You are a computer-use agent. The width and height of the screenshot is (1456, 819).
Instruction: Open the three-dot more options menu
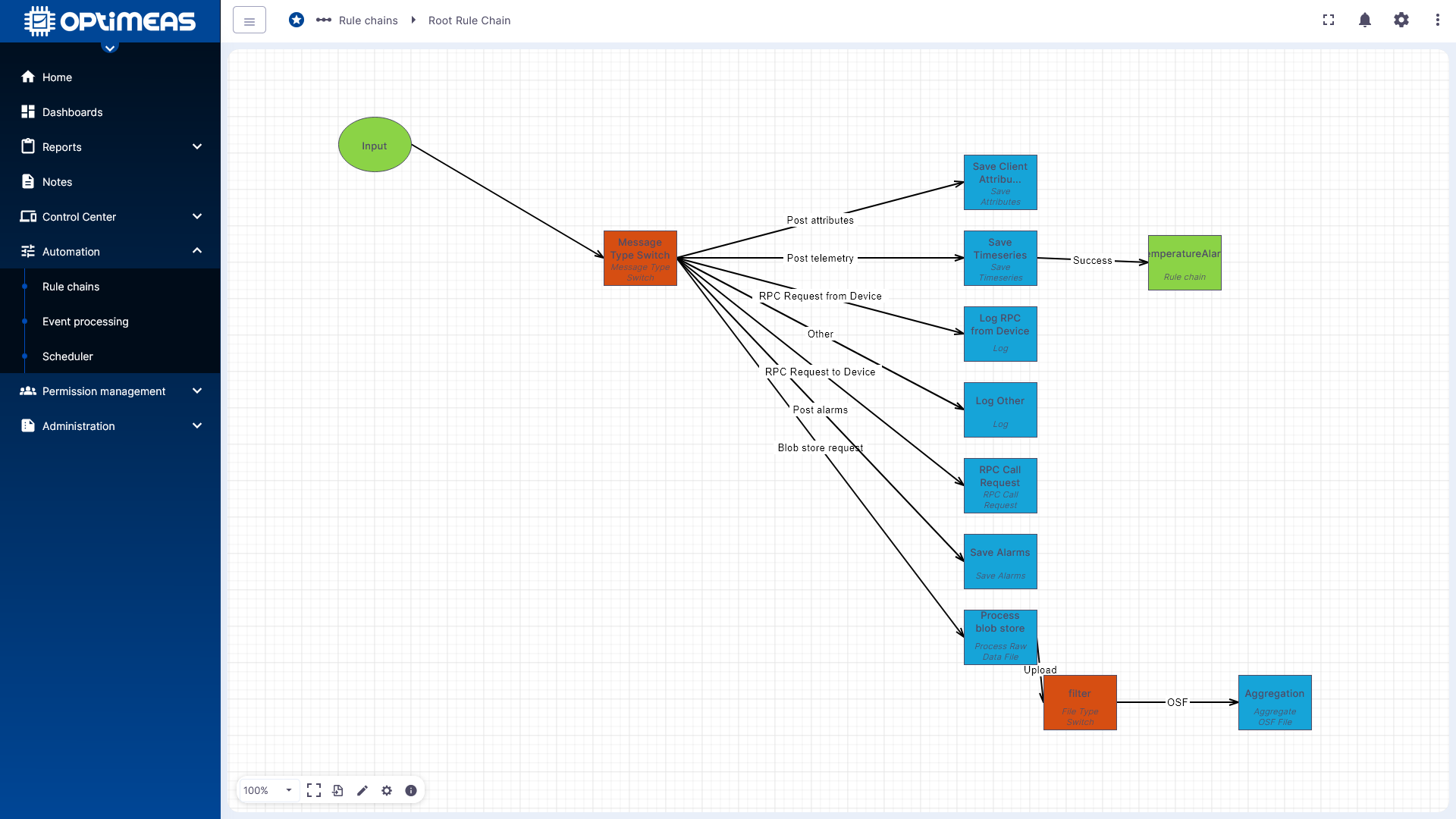pyautogui.click(x=1438, y=20)
